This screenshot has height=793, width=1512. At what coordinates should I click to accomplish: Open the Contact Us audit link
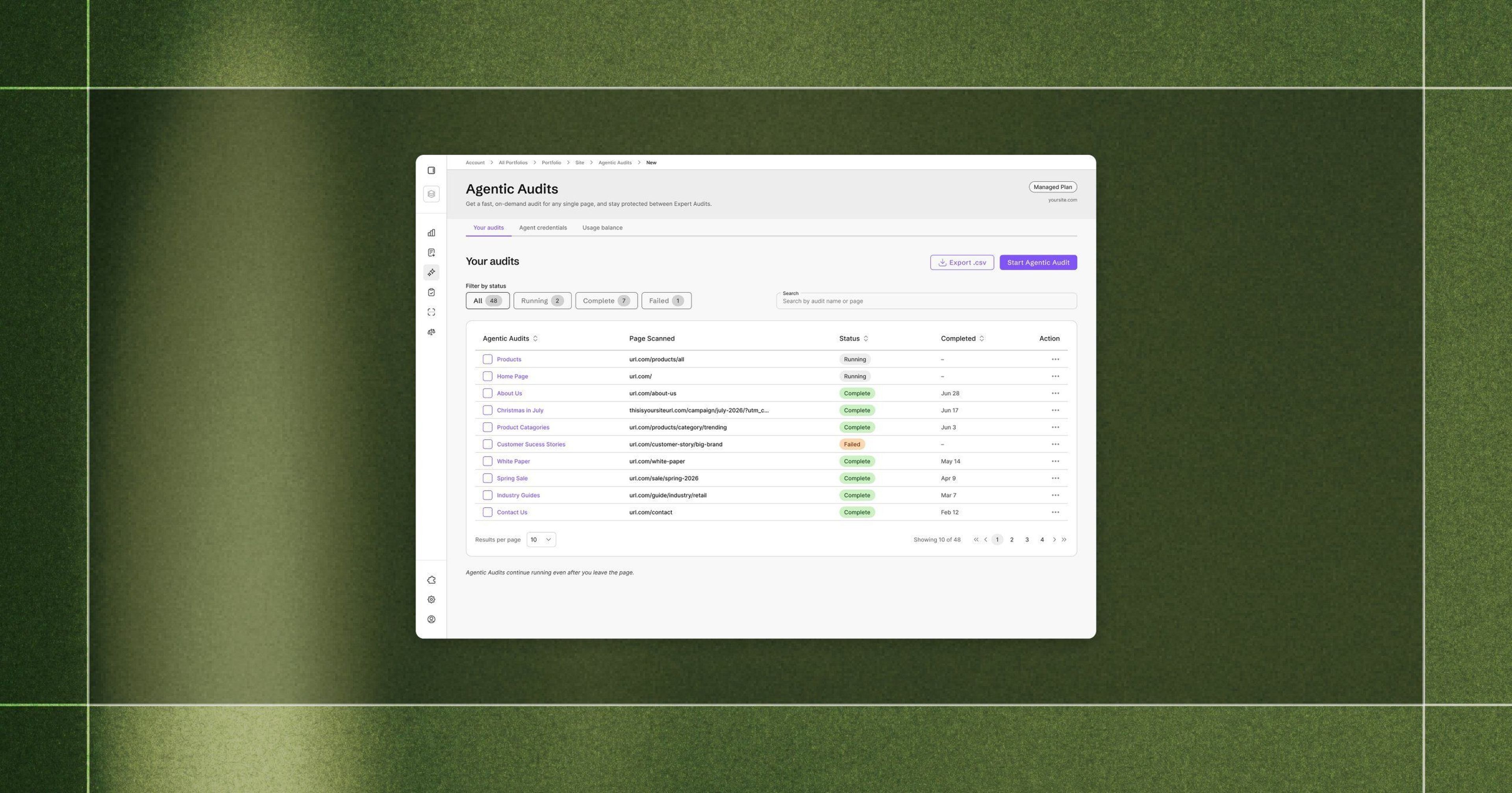(x=512, y=512)
